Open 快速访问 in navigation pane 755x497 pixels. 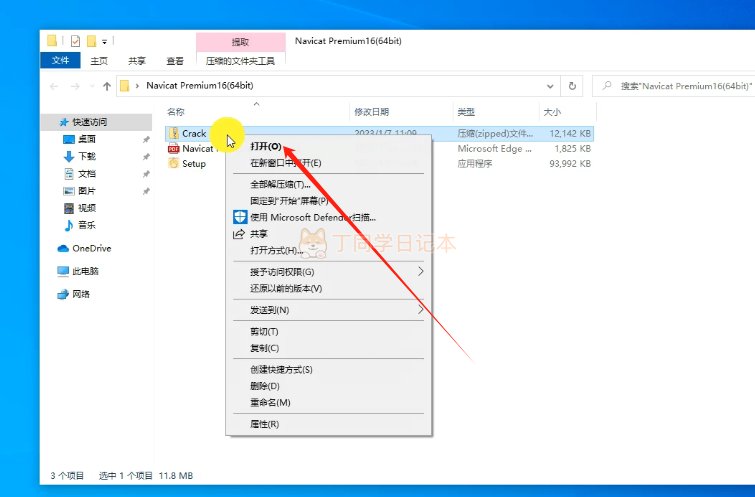tap(90, 122)
